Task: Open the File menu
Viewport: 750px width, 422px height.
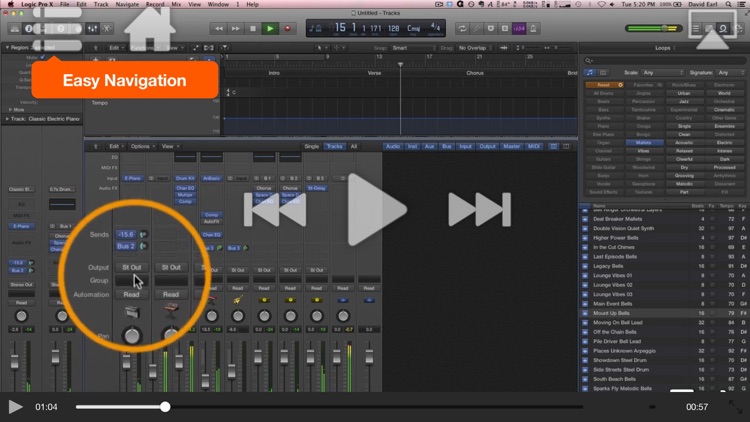Action: (64, 4)
